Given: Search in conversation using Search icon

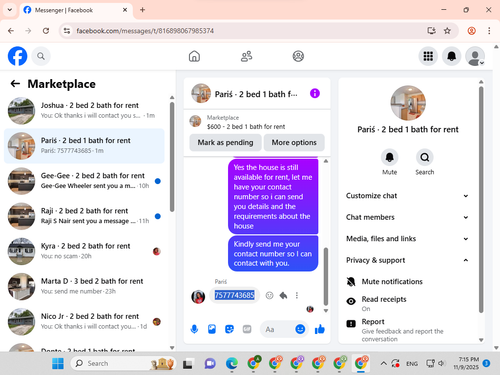Looking at the screenshot, I should [425, 157].
